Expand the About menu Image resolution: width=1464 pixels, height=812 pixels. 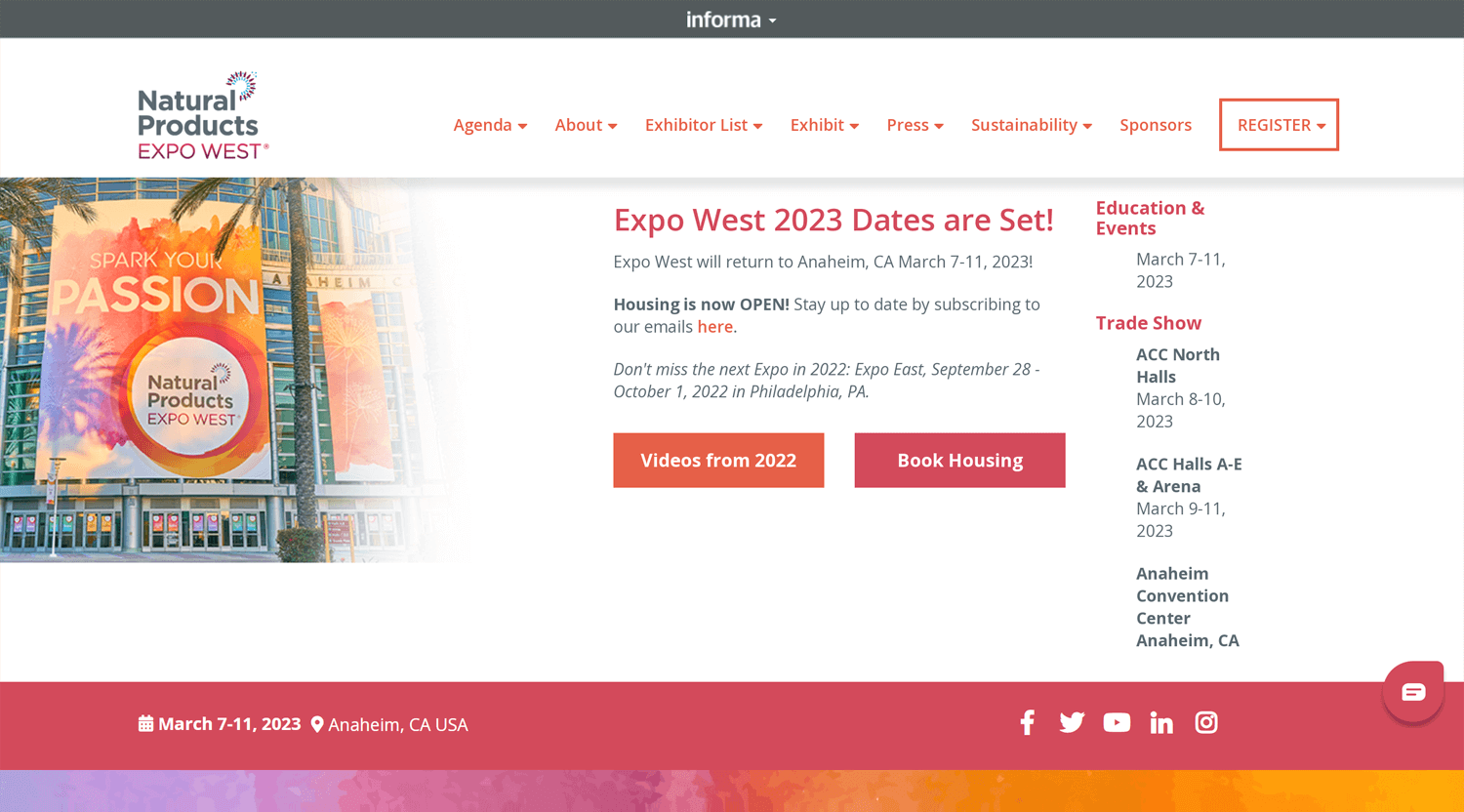586,125
